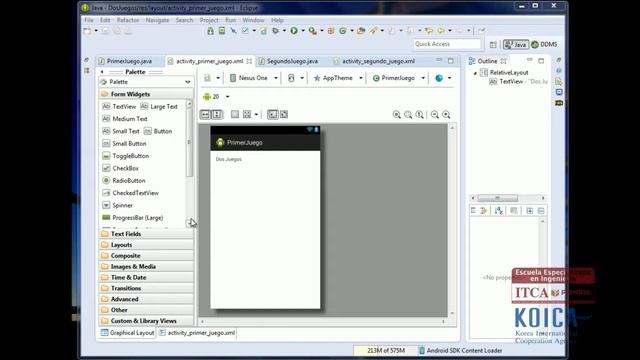Screen dimensions: 640x360
Task: Select the Small Button palette widget
Action: click(124, 144)
